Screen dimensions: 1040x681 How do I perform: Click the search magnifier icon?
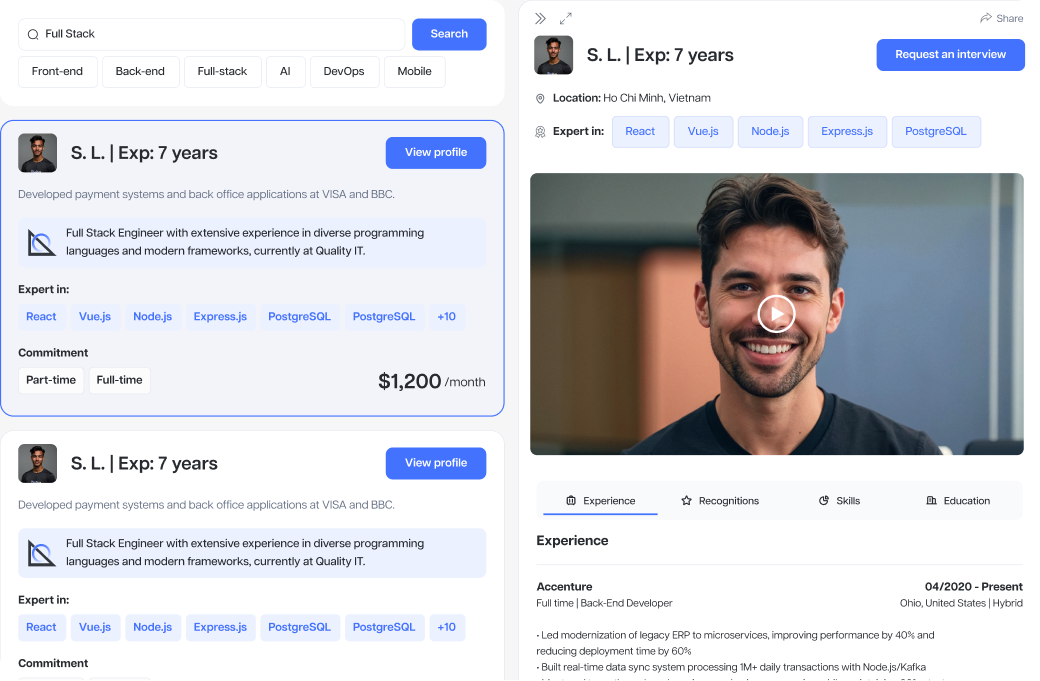pyautogui.click(x=32, y=34)
